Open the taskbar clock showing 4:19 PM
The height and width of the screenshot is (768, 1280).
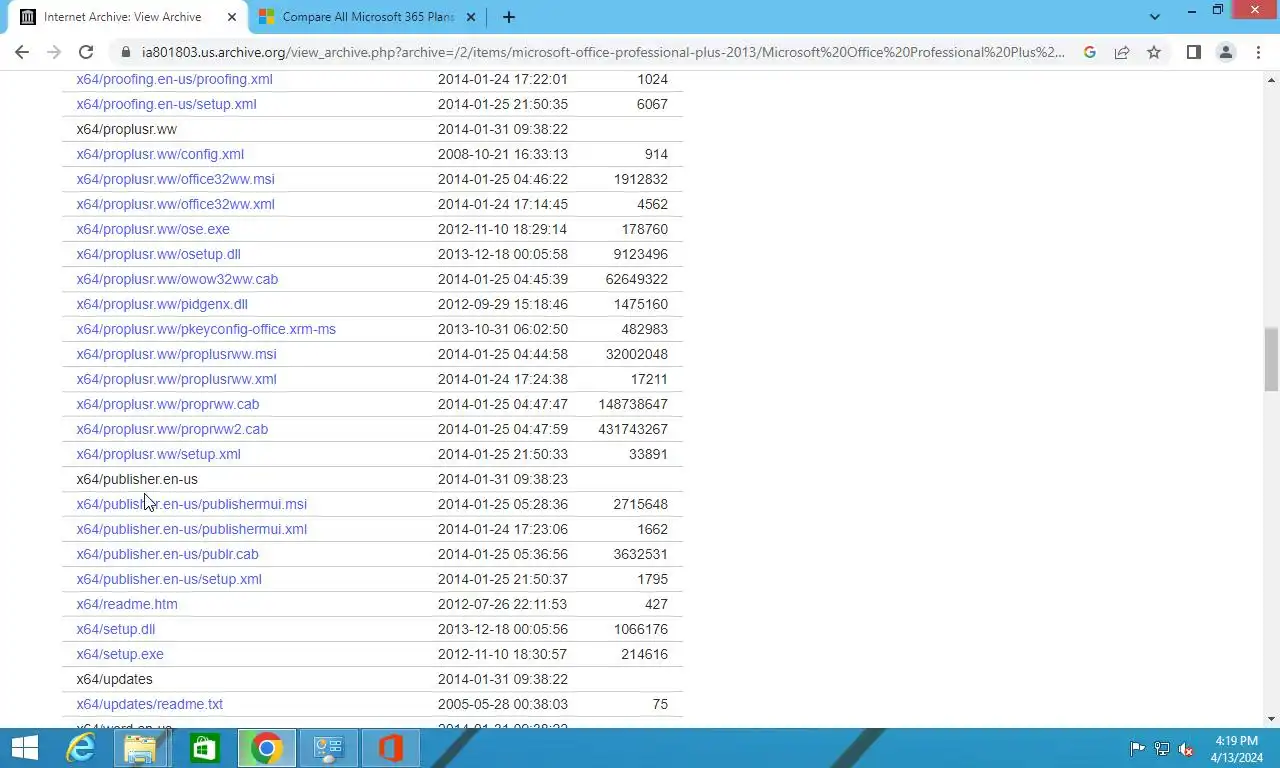1236,748
